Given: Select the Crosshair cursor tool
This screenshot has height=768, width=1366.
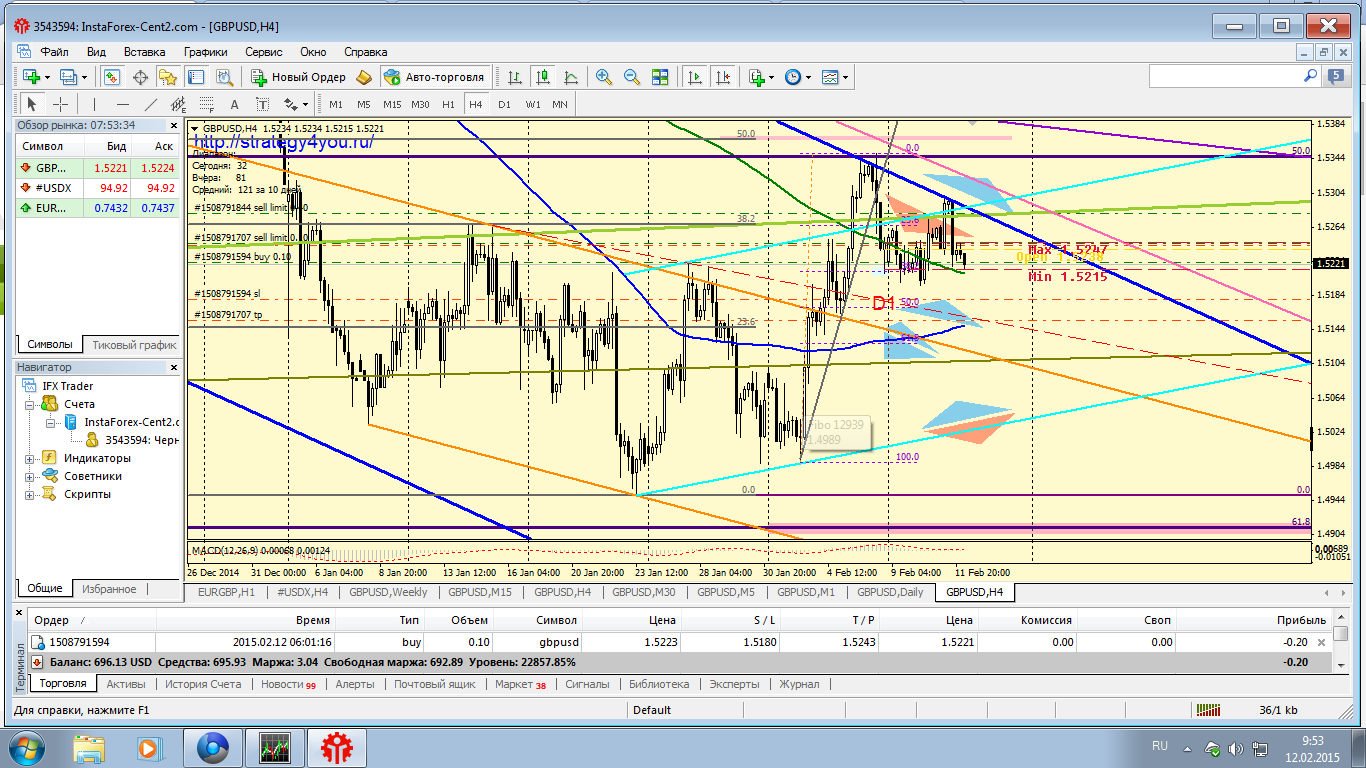Looking at the screenshot, I should 60,104.
